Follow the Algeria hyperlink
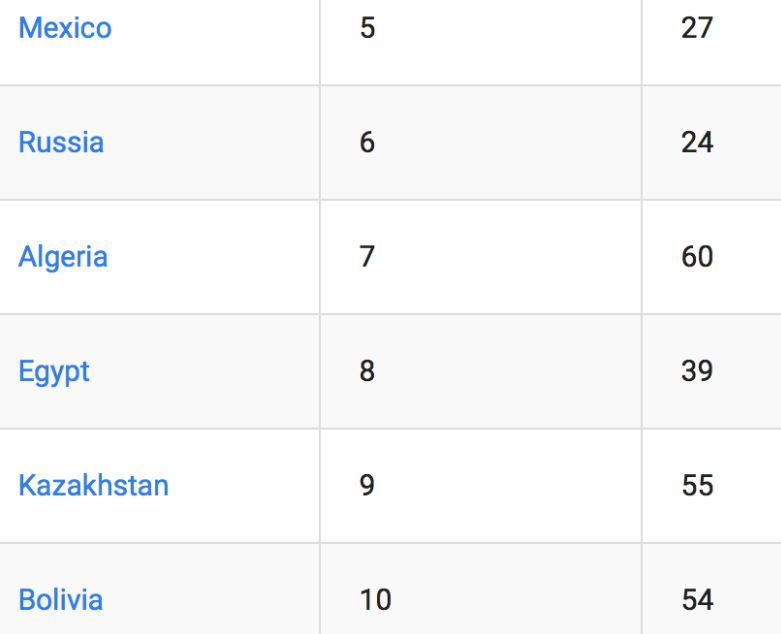This screenshot has height=634, width=781. point(62,257)
